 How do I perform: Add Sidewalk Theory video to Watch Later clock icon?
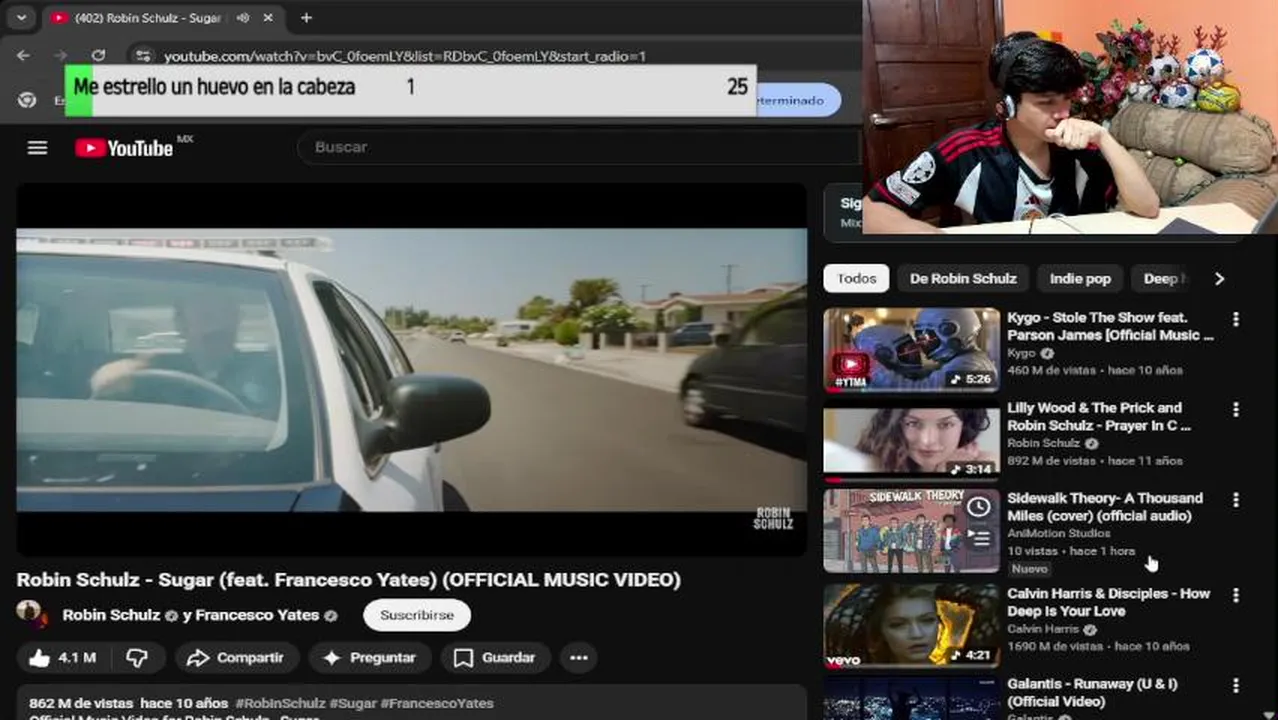[x=979, y=507]
